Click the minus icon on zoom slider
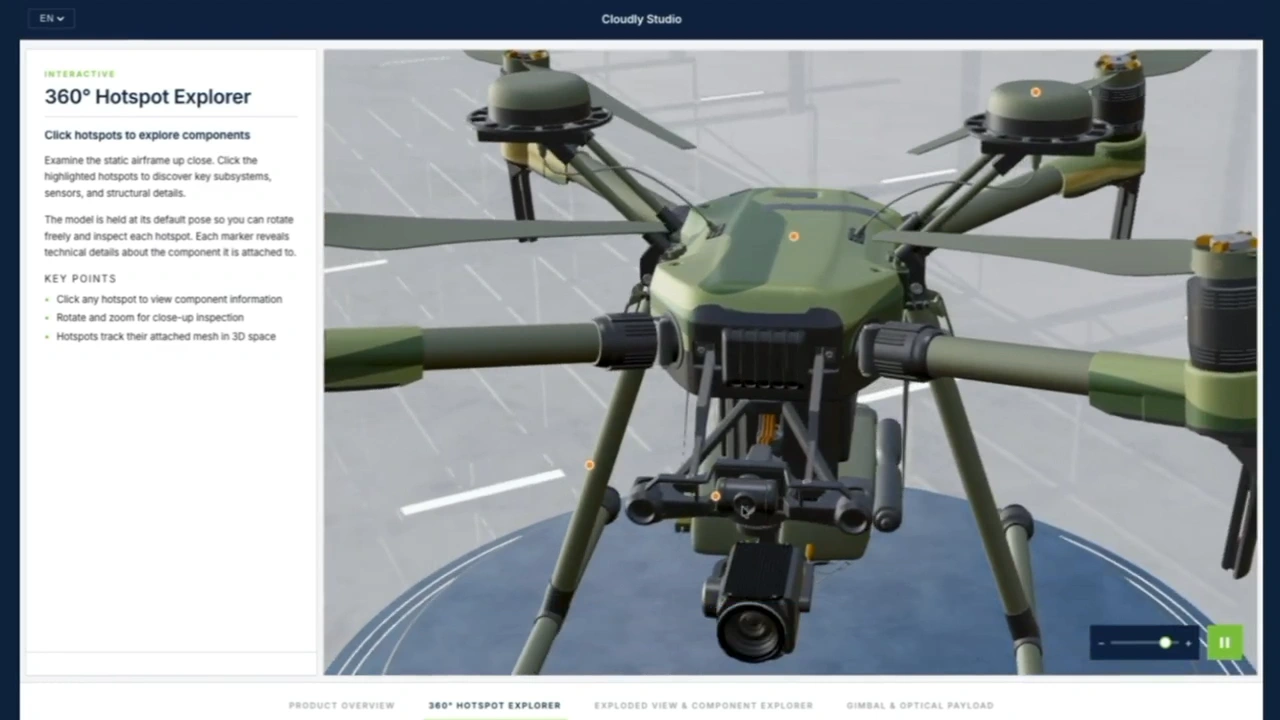 pyautogui.click(x=1102, y=643)
